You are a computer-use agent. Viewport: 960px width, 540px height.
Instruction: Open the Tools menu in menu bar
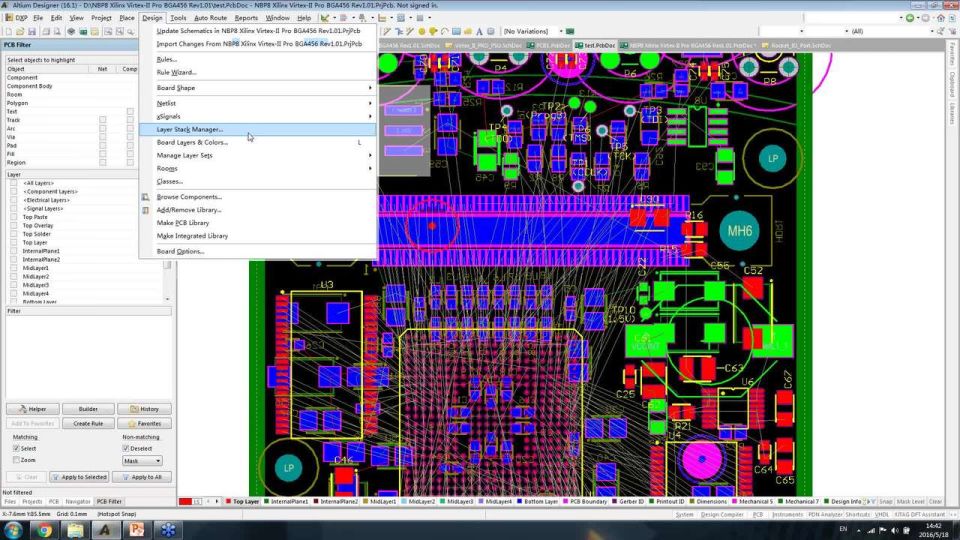(x=178, y=18)
